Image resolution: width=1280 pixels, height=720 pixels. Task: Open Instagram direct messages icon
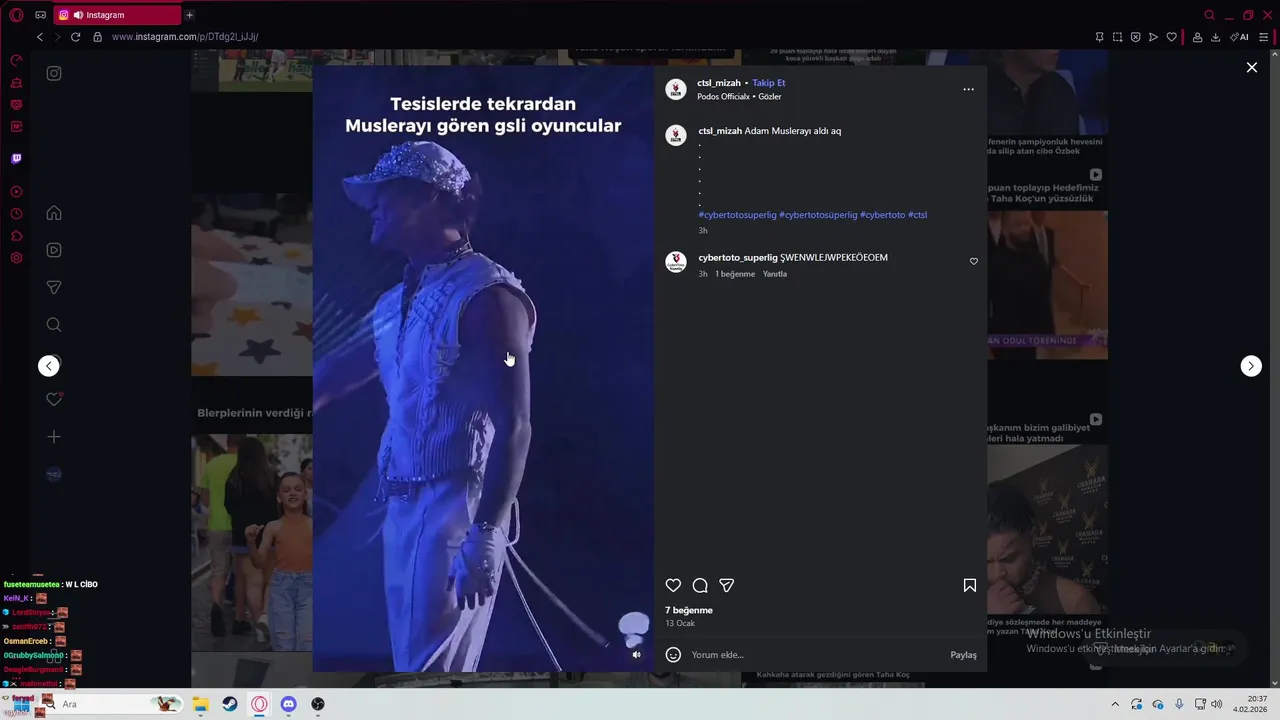tap(54, 287)
